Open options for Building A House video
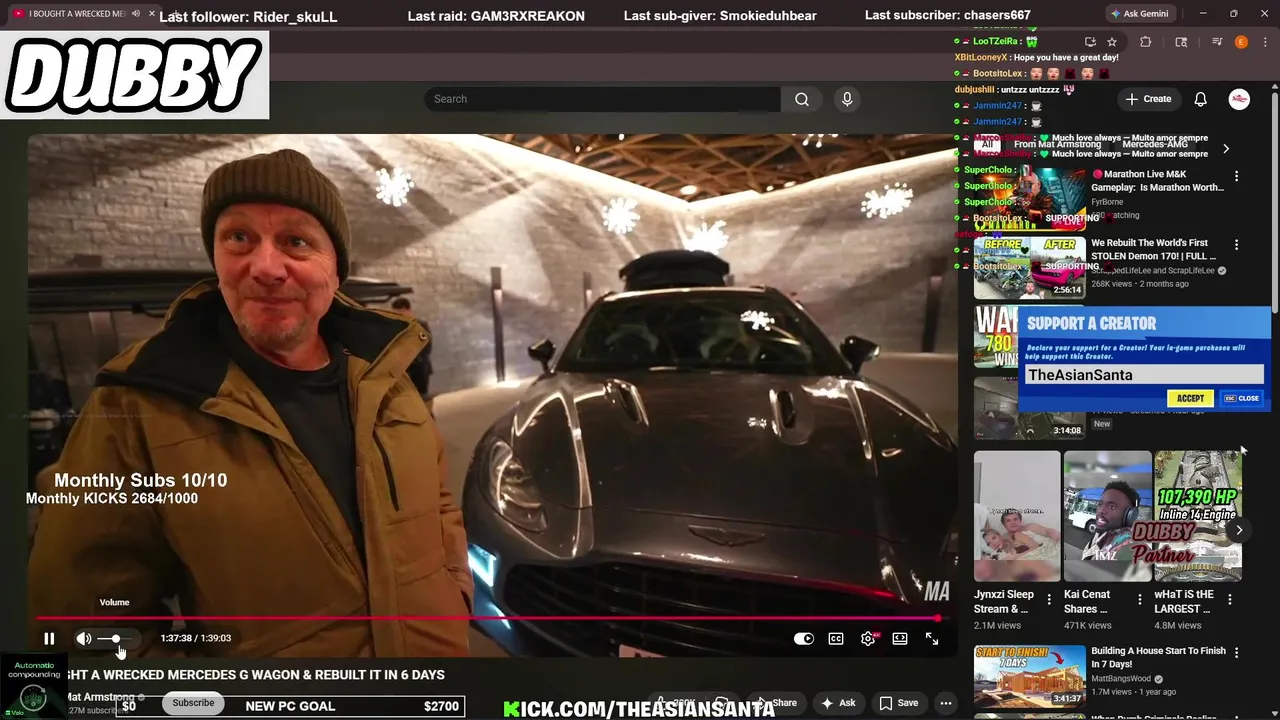1280x720 pixels. click(x=1236, y=653)
